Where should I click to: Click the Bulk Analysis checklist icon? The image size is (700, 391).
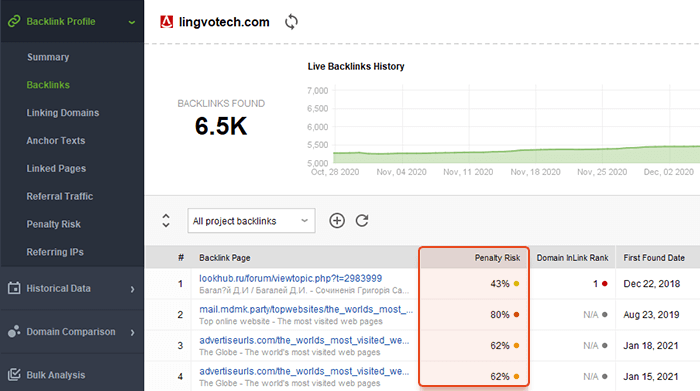14,374
